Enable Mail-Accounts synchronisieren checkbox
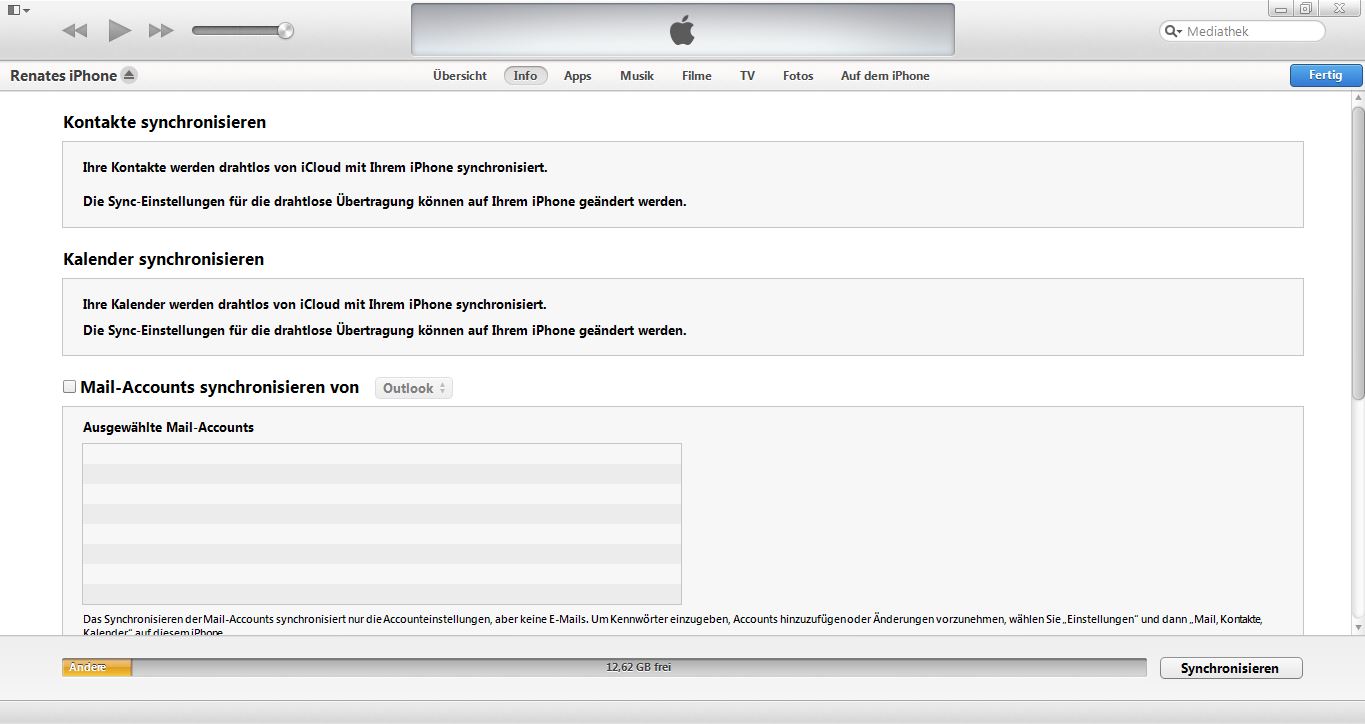Image resolution: width=1365 pixels, height=724 pixels. [x=69, y=387]
